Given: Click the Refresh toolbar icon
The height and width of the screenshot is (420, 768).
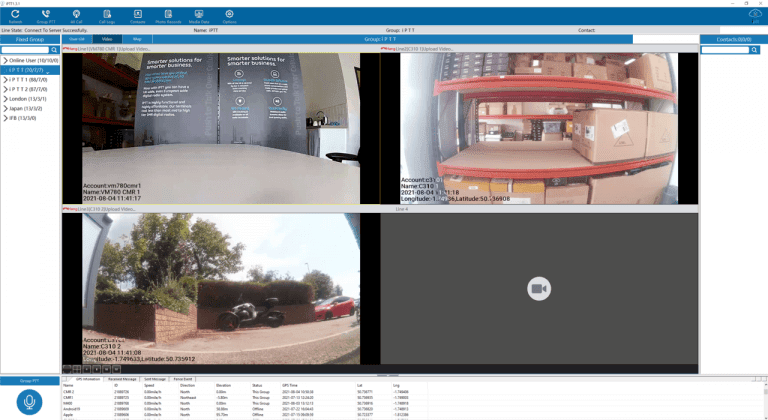Looking at the screenshot, I should click(x=15, y=16).
